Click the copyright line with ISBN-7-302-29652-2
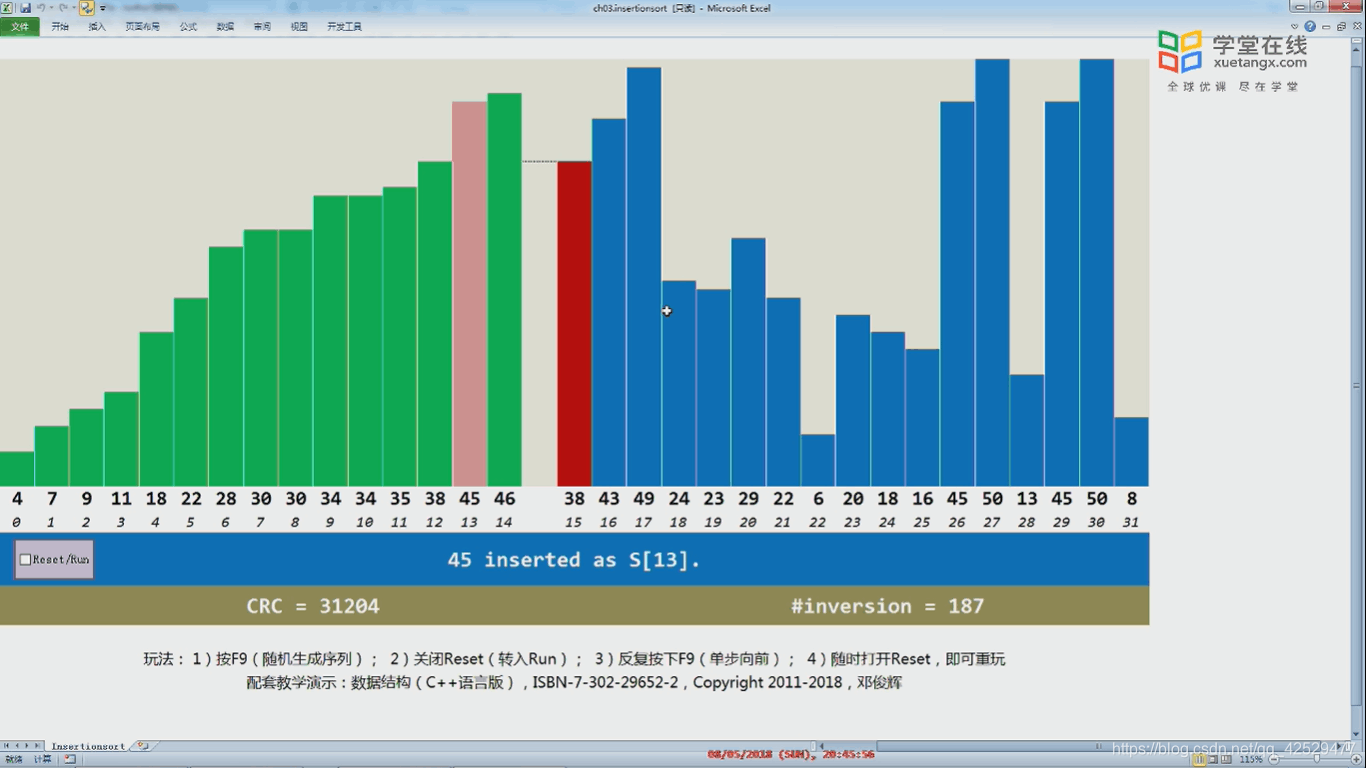This screenshot has height=768, width=1366. click(574, 683)
